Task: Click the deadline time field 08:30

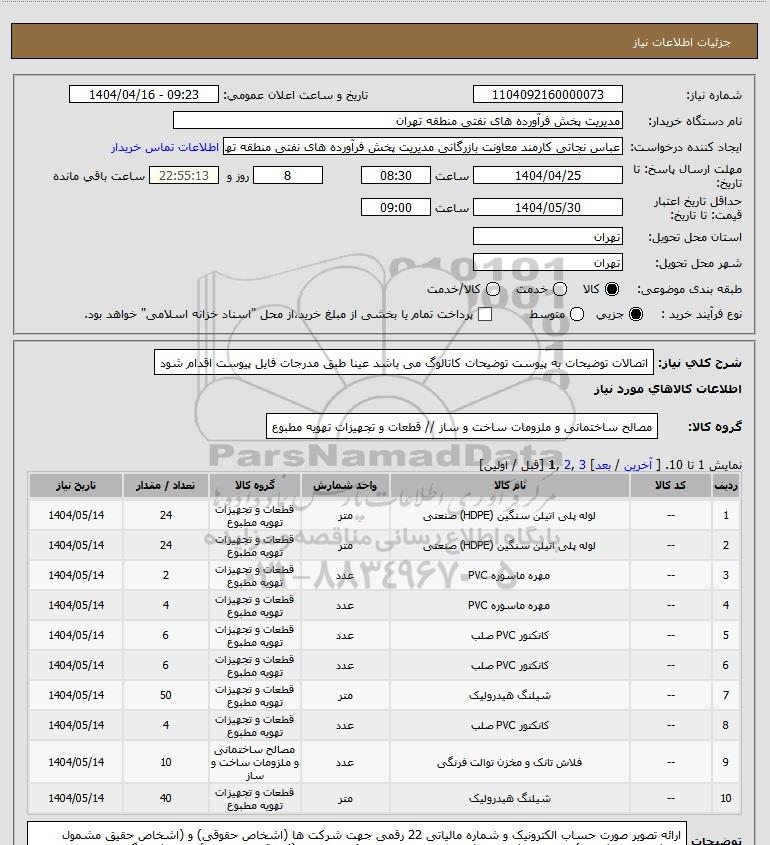Action: point(396,175)
